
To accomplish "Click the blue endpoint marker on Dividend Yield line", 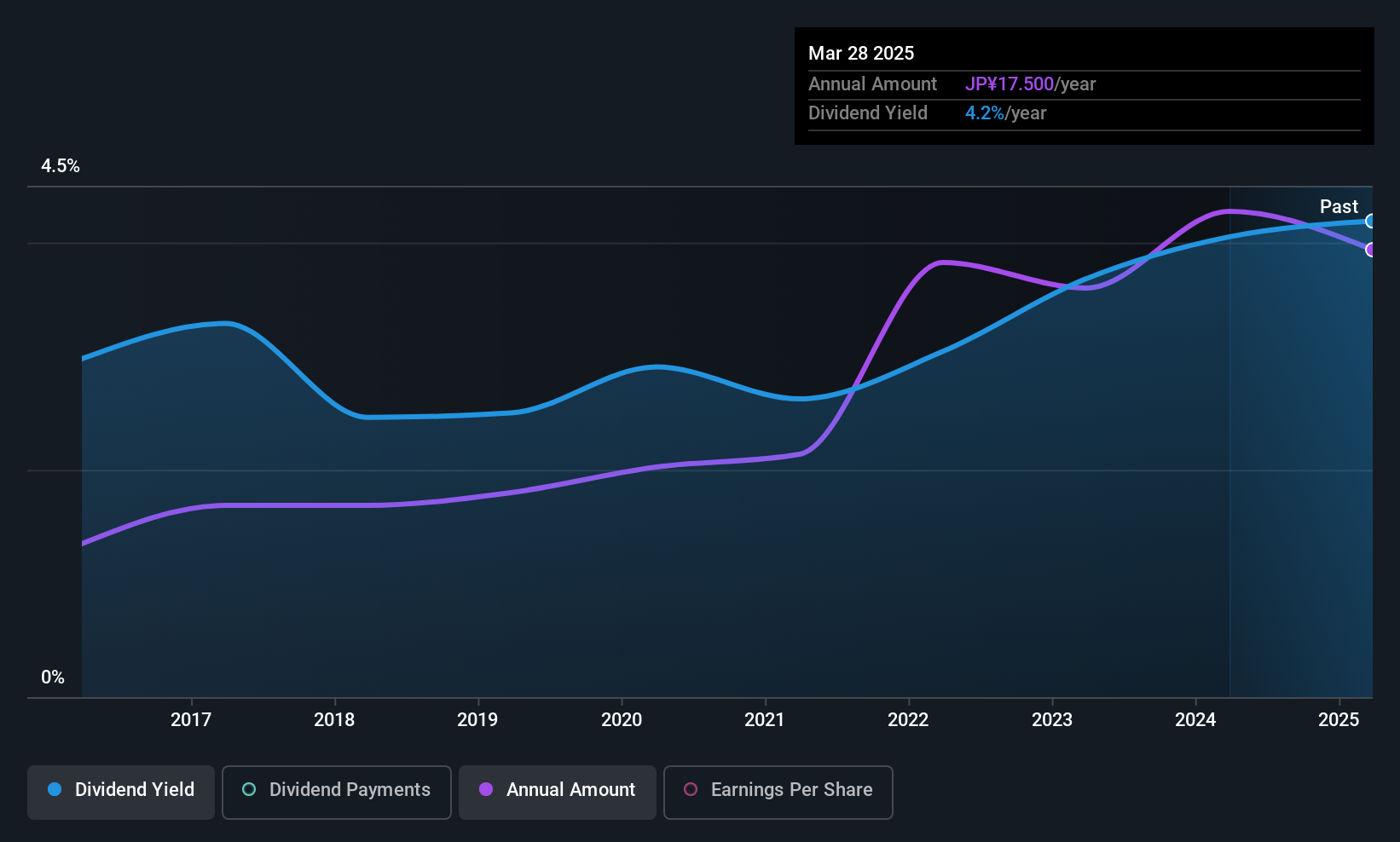I will pyautogui.click(x=1370, y=222).
